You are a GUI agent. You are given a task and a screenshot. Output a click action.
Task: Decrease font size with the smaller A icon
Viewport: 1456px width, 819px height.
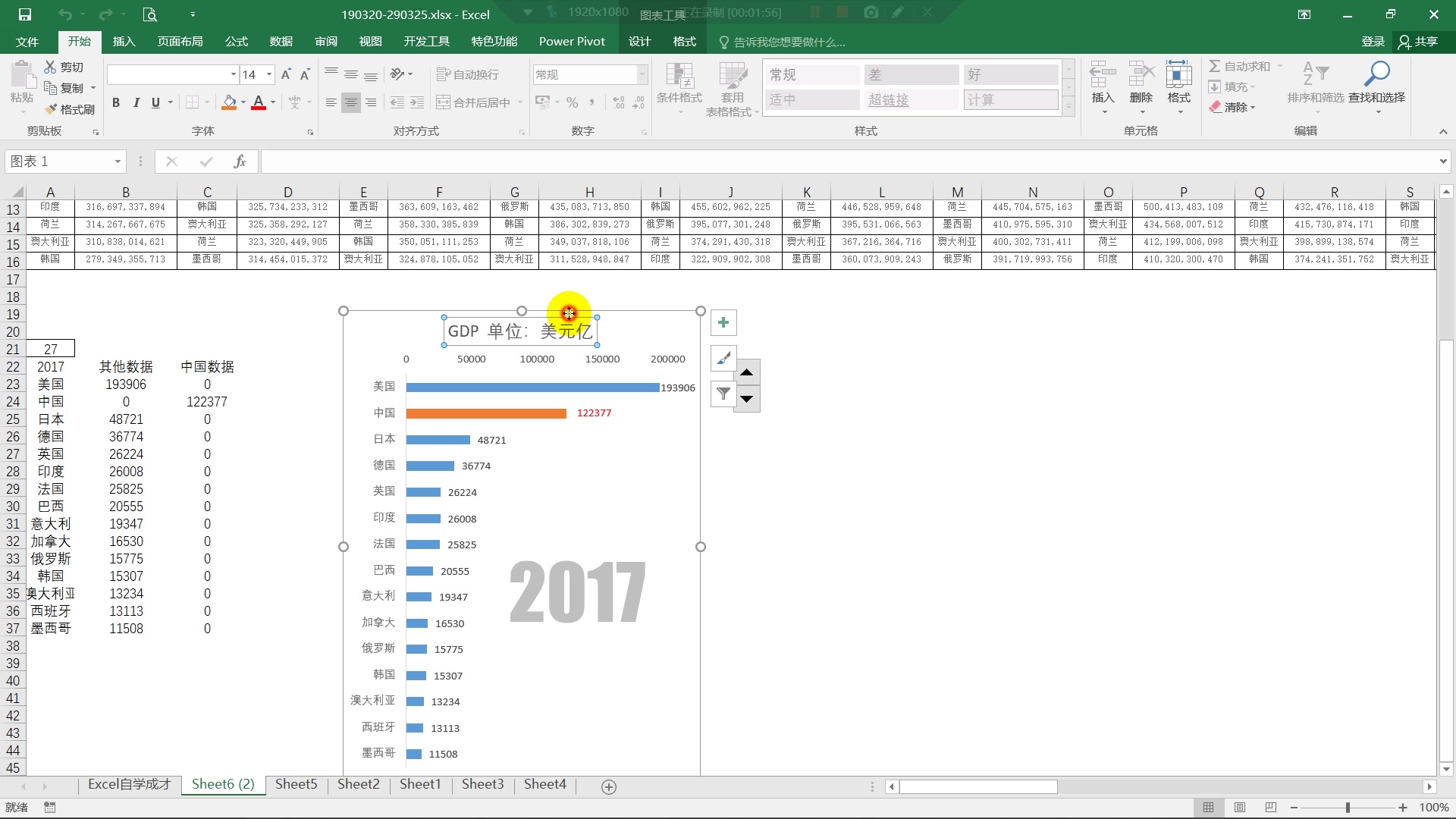[x=305, y=74]
